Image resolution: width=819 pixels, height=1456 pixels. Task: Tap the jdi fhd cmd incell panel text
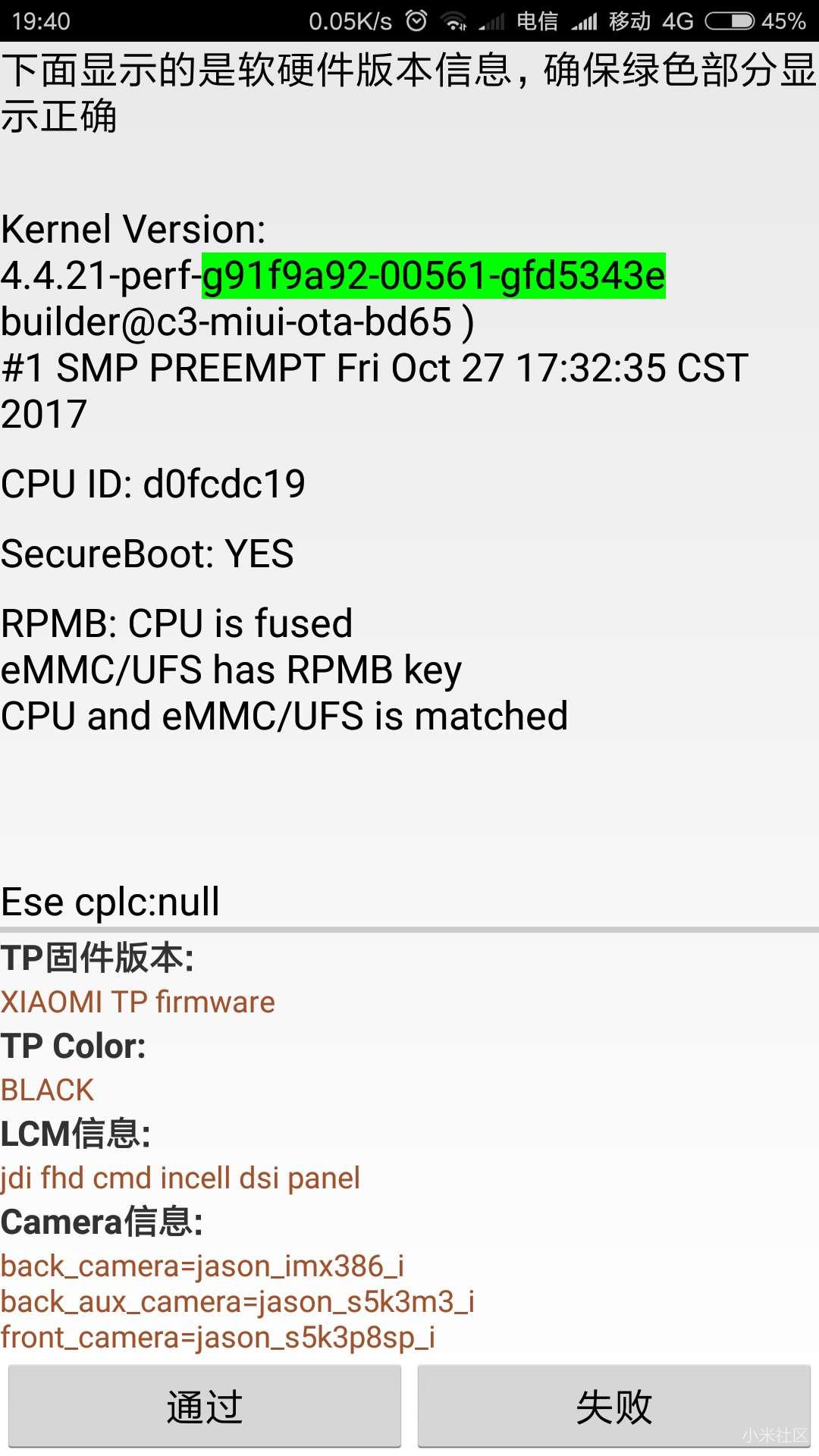point(180,1178)
